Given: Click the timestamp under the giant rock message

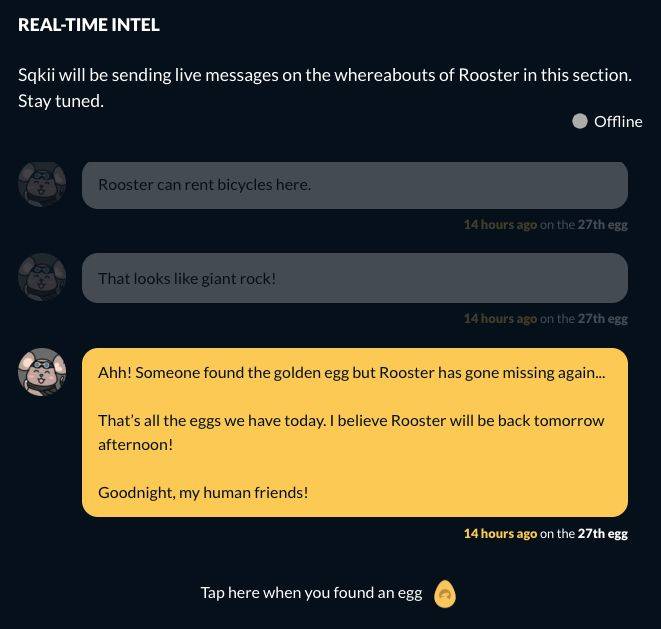Looking at the screenshot, I should click(x=545, y=319).
